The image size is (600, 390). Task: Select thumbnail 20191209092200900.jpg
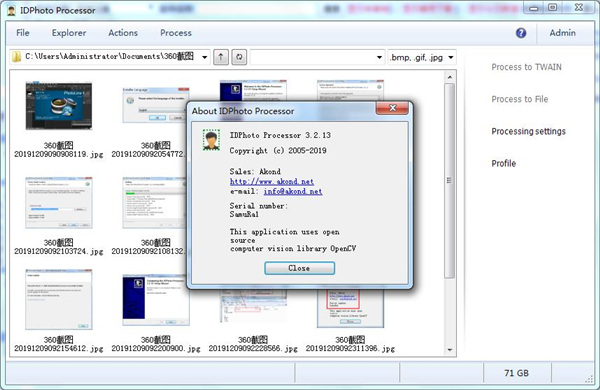(x=156, y=300)
